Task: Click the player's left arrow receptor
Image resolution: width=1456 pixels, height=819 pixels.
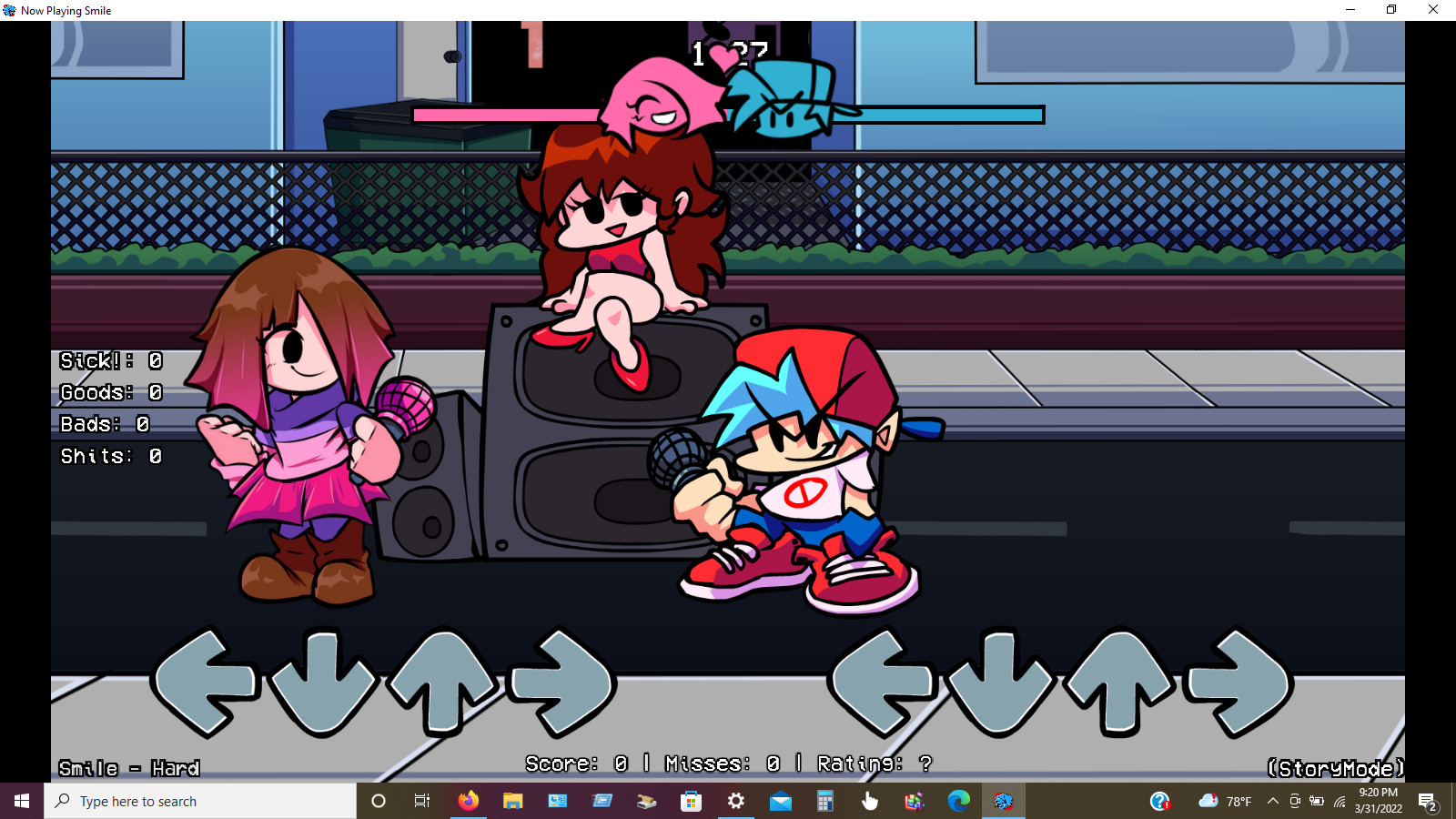Action: pos(881,682)
